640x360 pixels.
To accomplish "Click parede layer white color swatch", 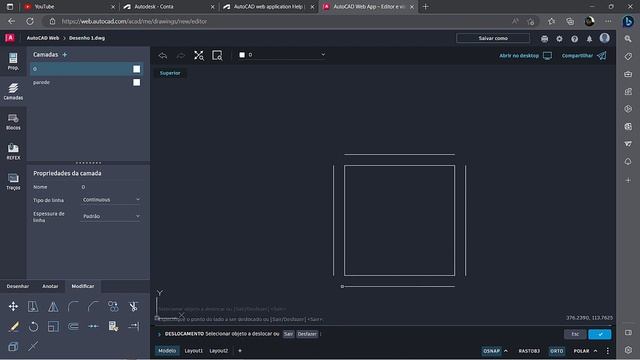I will (x=136, y=82).
